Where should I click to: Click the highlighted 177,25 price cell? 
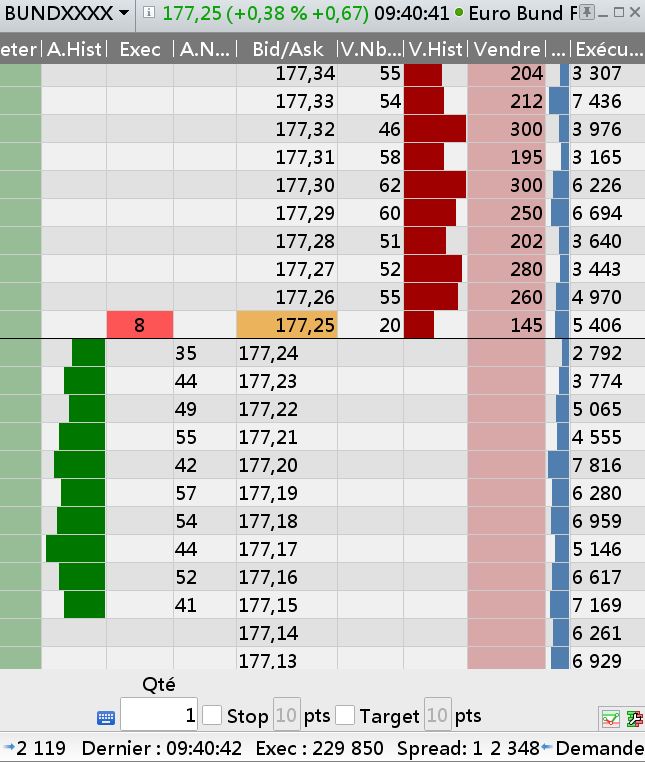(x=287, y=325)
